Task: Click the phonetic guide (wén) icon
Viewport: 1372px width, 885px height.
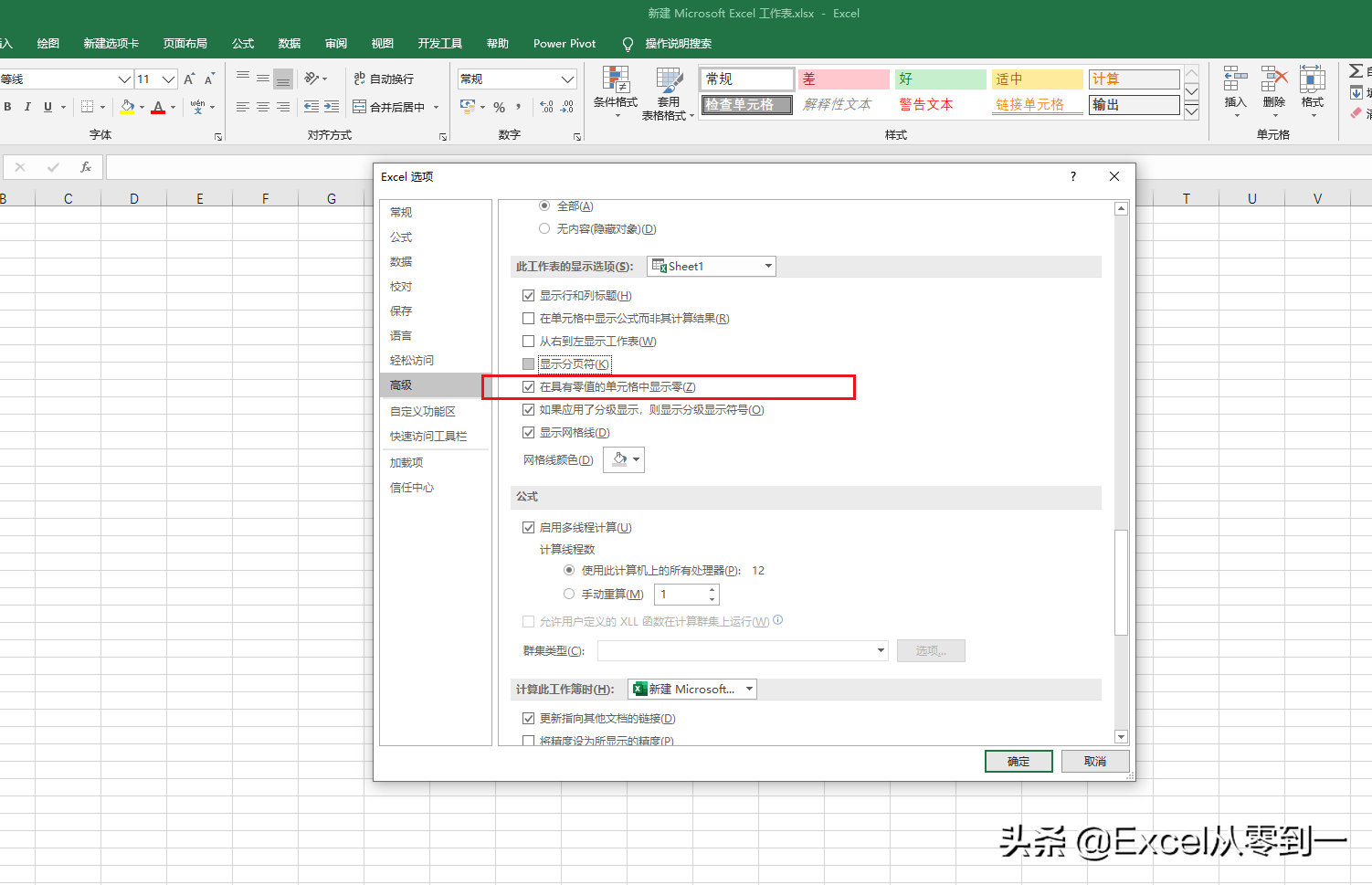Action: 197,107
